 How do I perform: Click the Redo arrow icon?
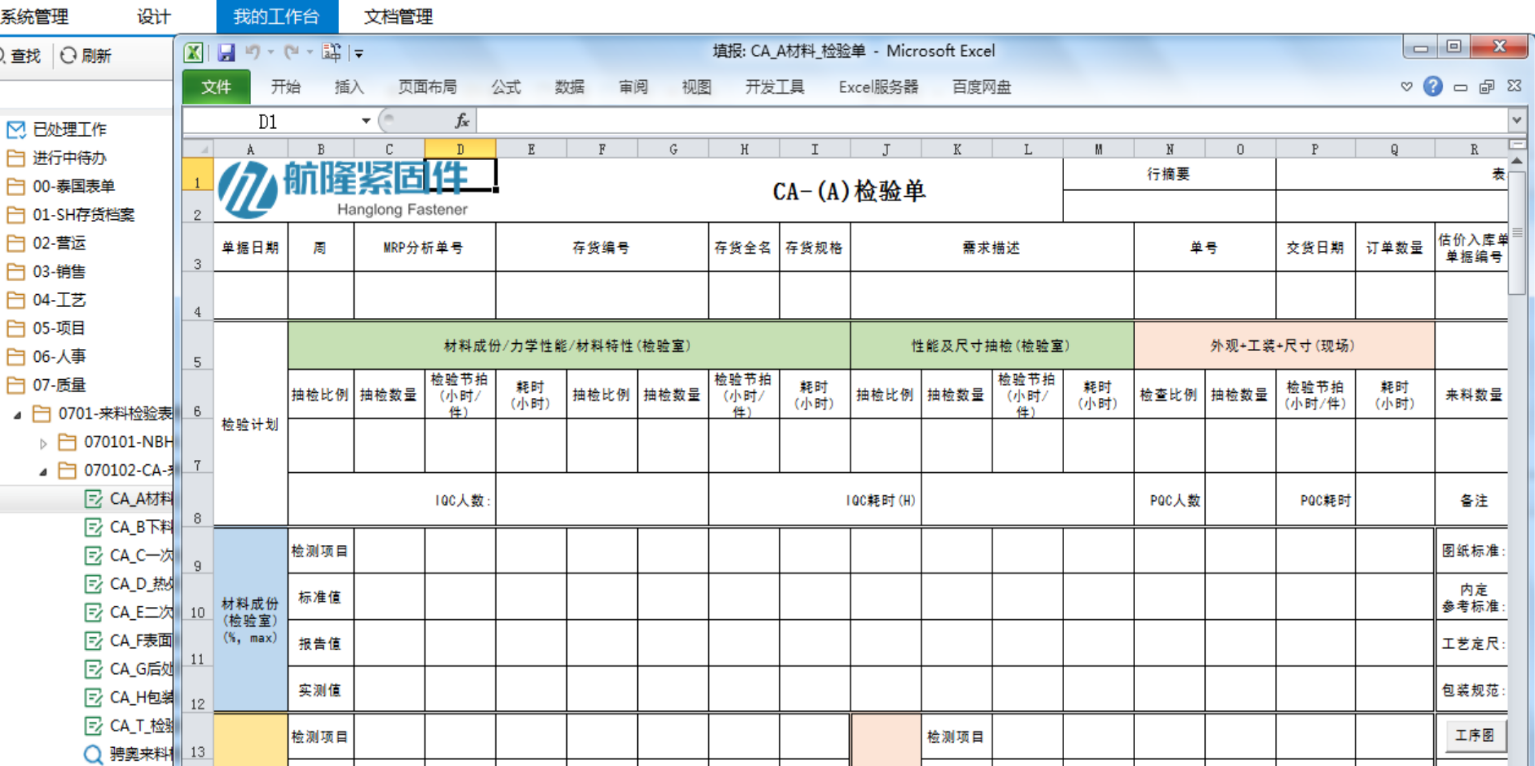point(291,52)
